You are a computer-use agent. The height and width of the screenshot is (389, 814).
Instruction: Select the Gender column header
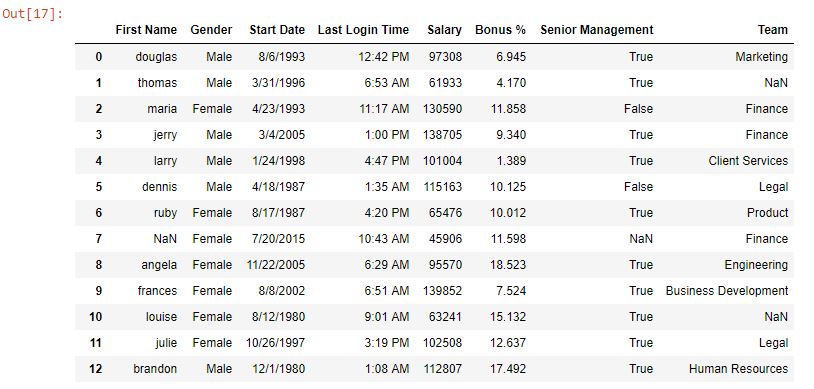tap(211, 30)
